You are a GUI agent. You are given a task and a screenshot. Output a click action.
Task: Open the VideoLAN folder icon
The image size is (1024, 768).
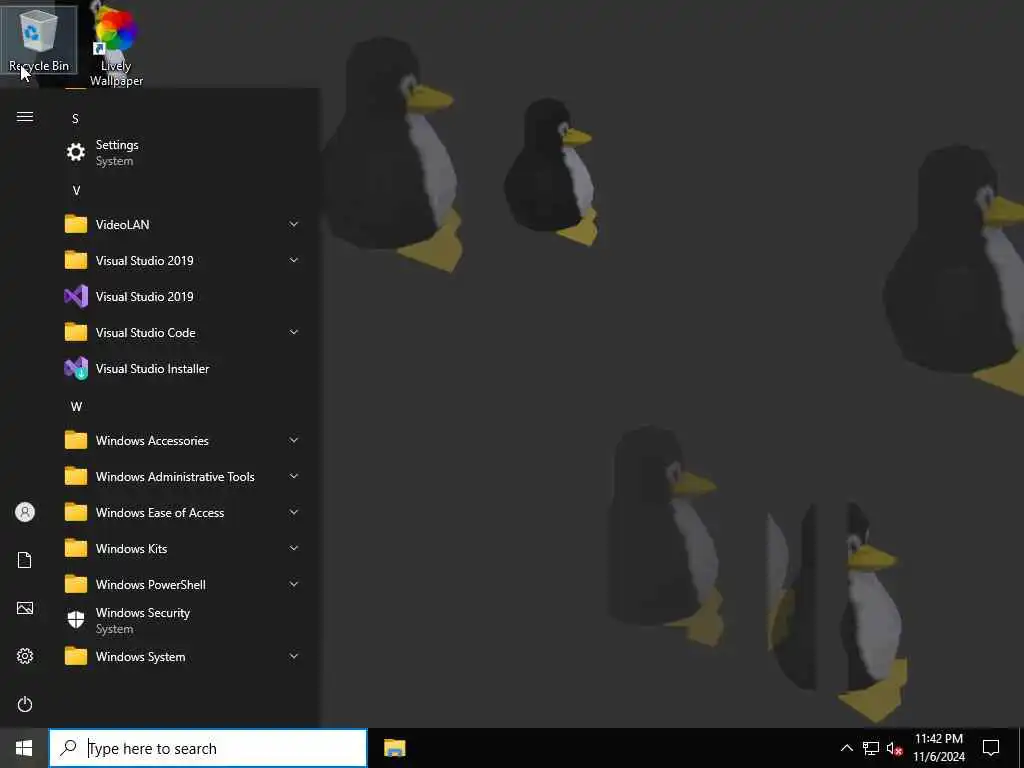click(76, 224)
